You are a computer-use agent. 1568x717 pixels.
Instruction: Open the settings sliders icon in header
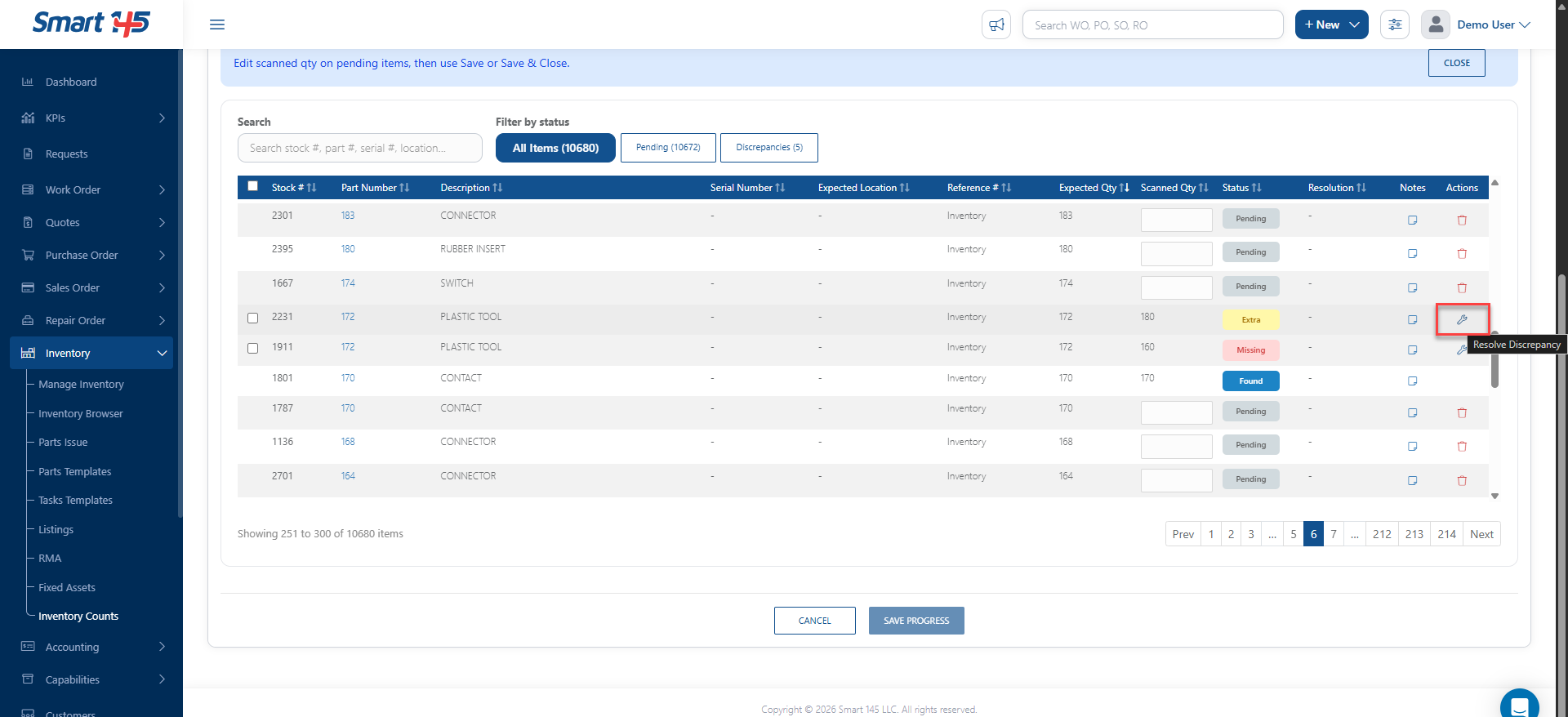pyautogui.click(x=1395, y=24)
